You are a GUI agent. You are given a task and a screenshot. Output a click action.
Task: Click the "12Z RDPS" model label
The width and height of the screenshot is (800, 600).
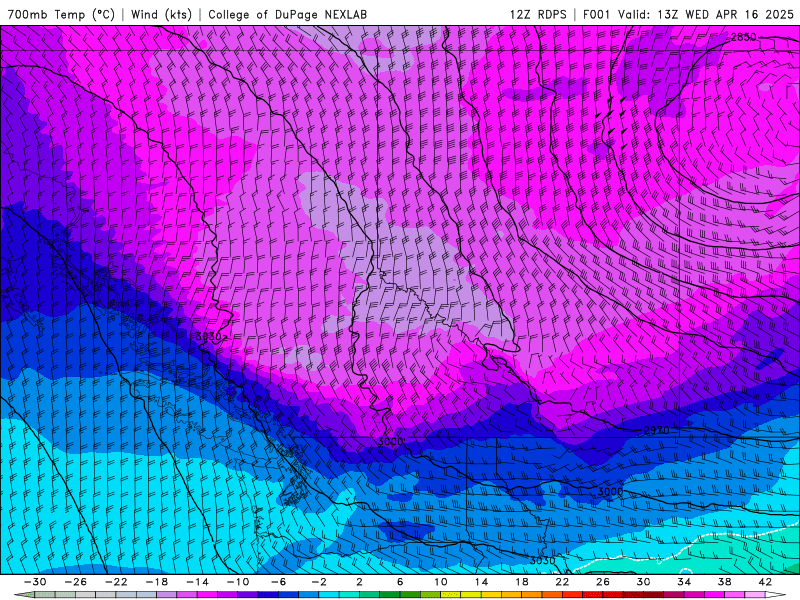[538, 14]
